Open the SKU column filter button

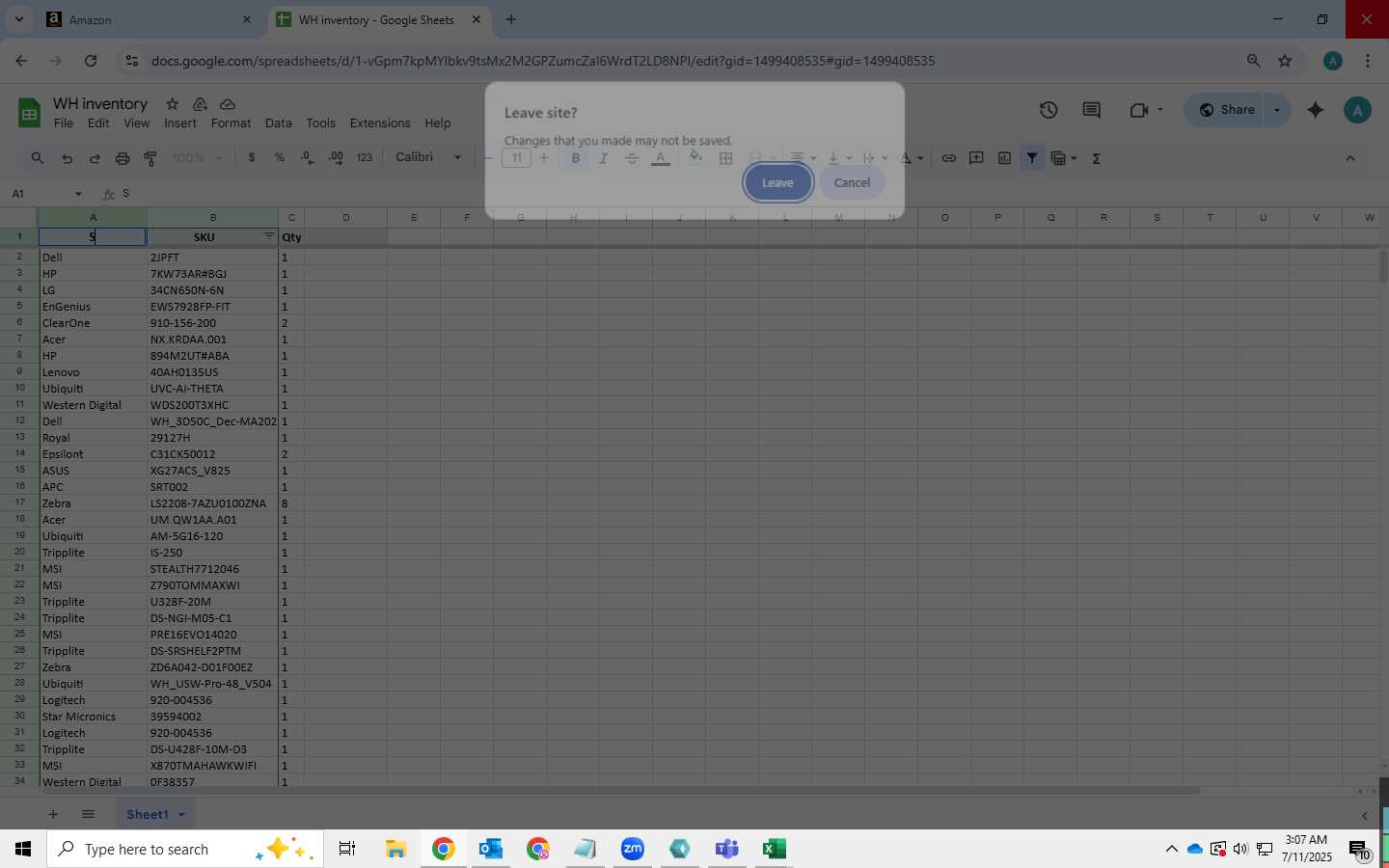point(269,236)
